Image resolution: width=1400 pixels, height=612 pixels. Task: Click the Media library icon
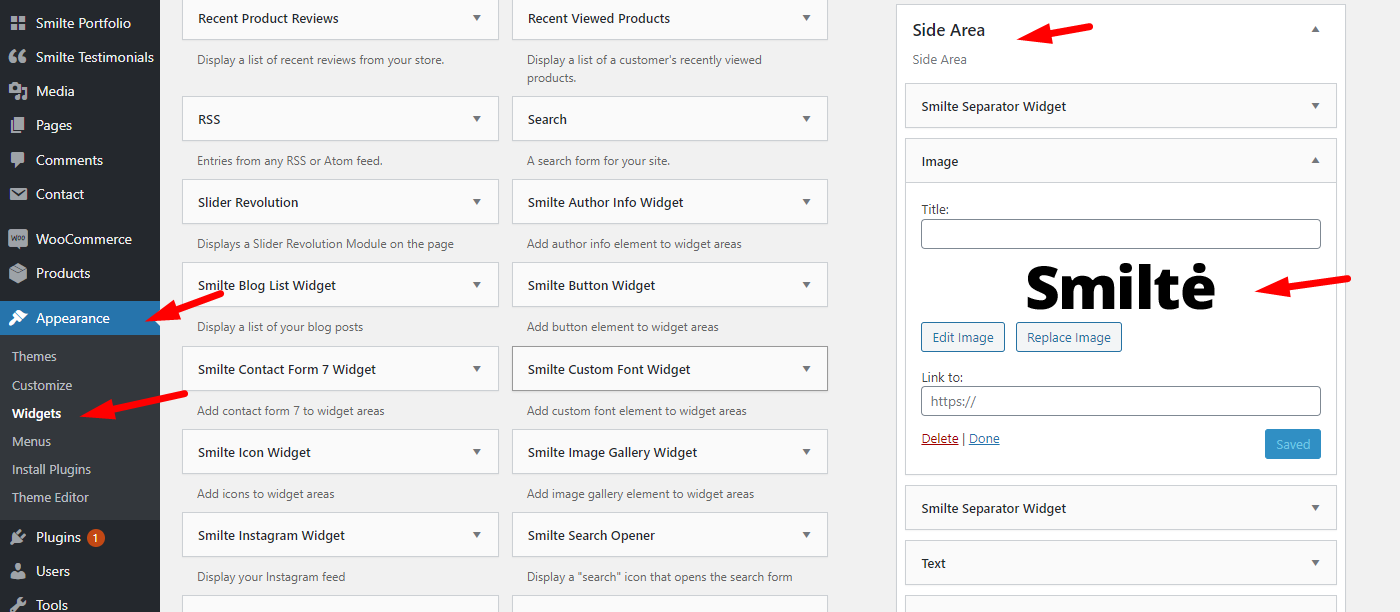[18, 91]
